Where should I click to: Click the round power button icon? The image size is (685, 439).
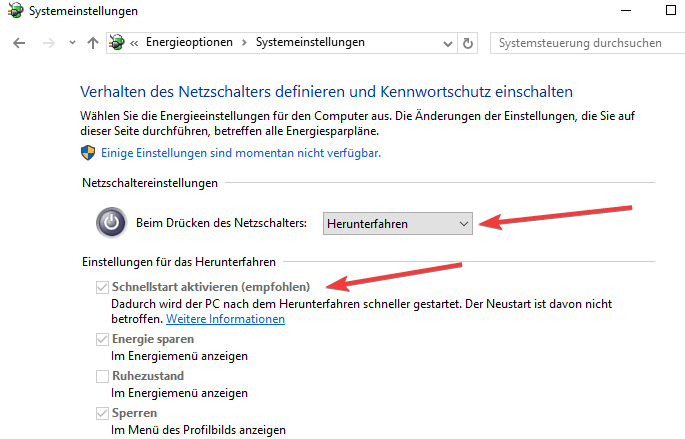tap(111, 223)
